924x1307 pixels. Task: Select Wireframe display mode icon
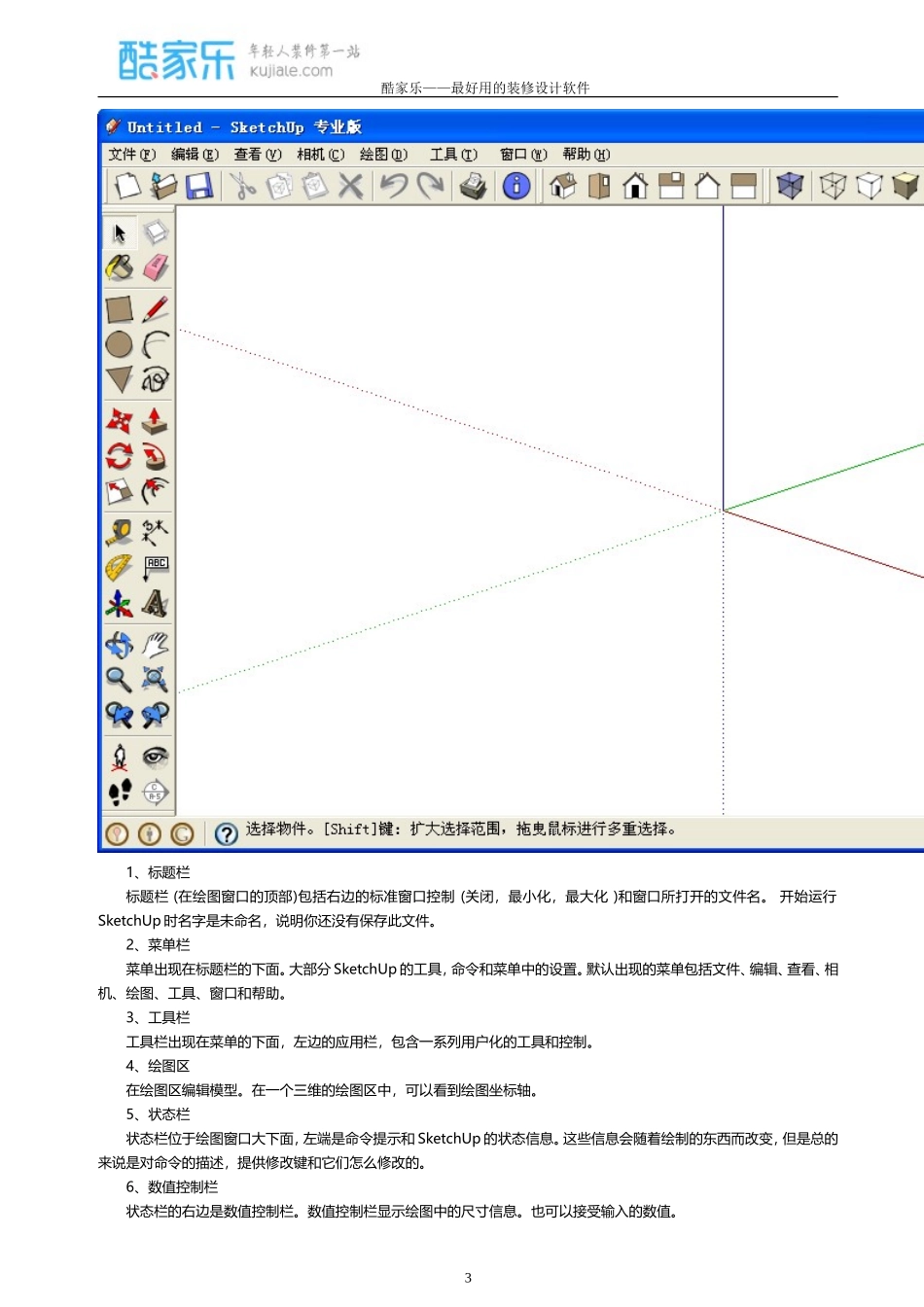point(833,186)
